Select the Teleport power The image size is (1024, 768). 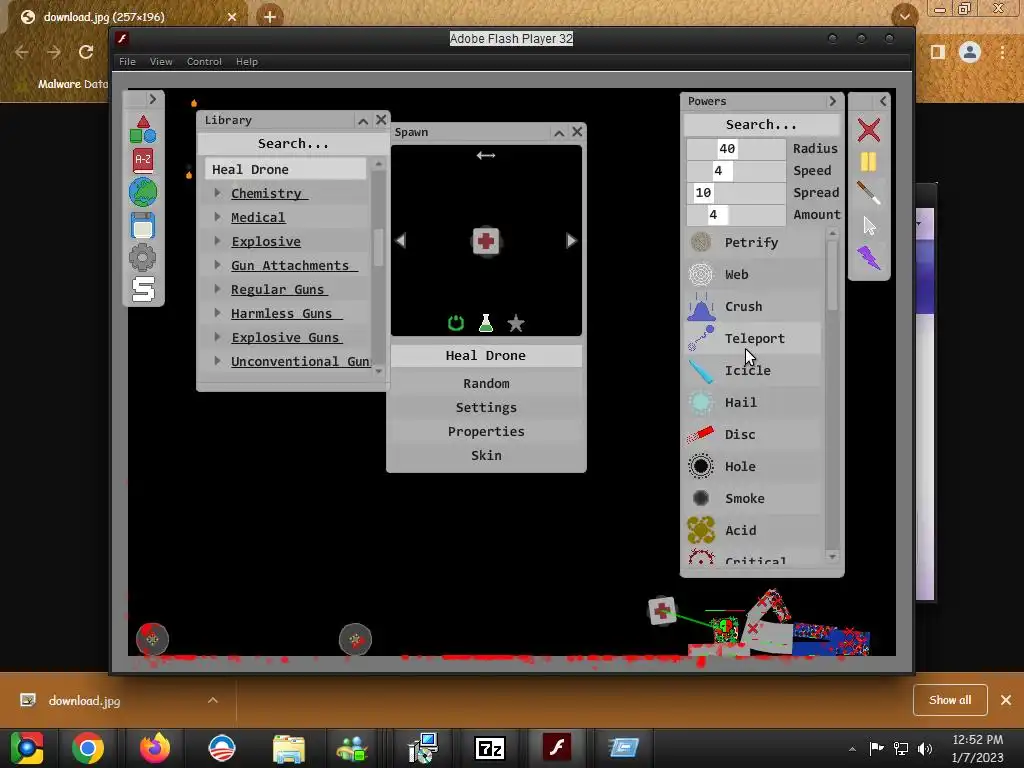pyautogui.click(x=754, y=338)
